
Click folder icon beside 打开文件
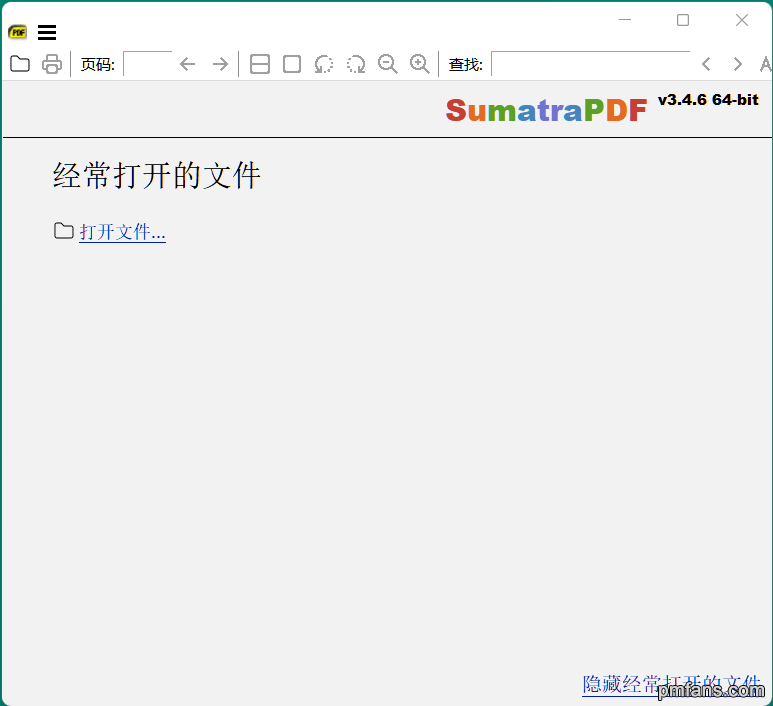[64, 231]
